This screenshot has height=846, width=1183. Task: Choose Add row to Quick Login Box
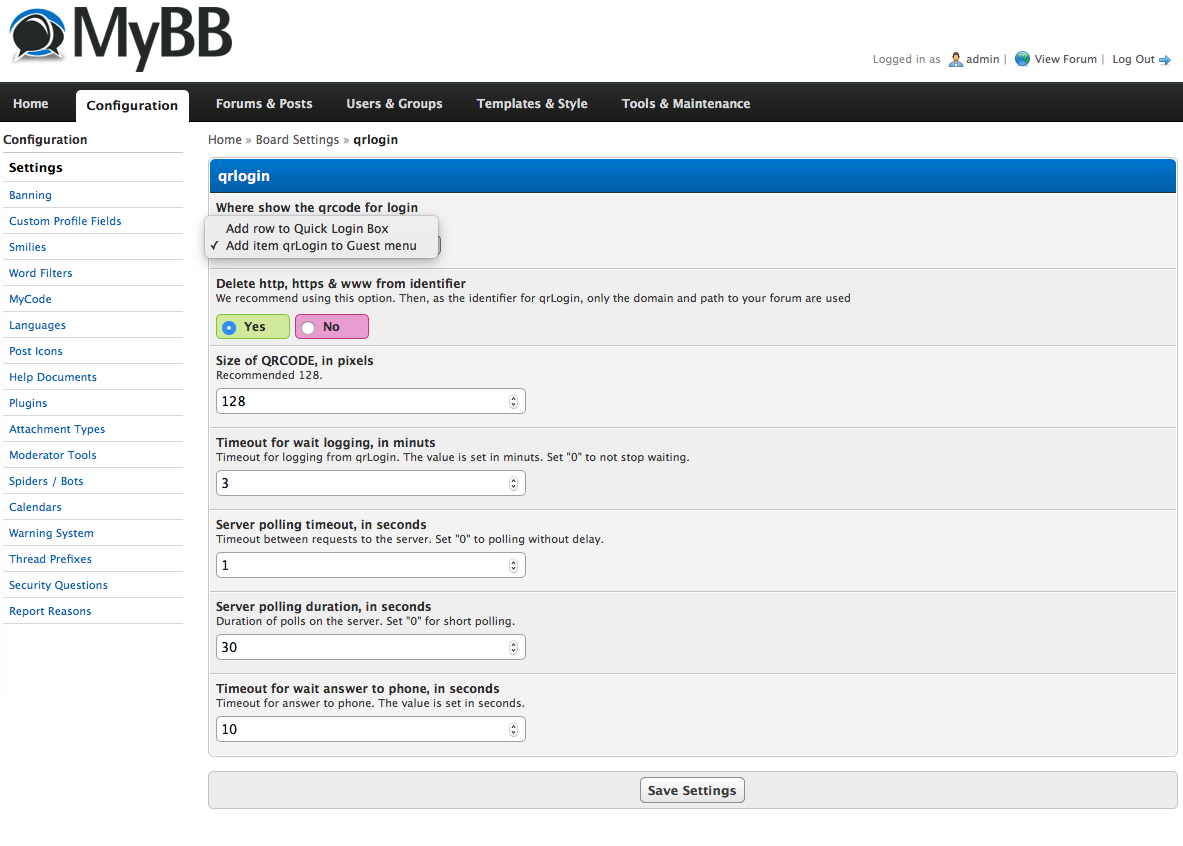pos(306,229)
